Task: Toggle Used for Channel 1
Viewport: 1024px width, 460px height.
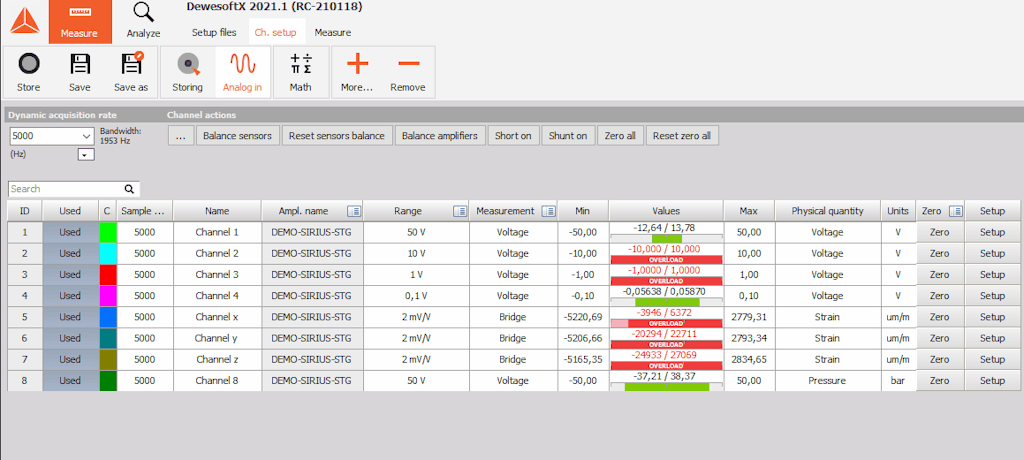Action: pyautogui.click(x=70, y=232)
